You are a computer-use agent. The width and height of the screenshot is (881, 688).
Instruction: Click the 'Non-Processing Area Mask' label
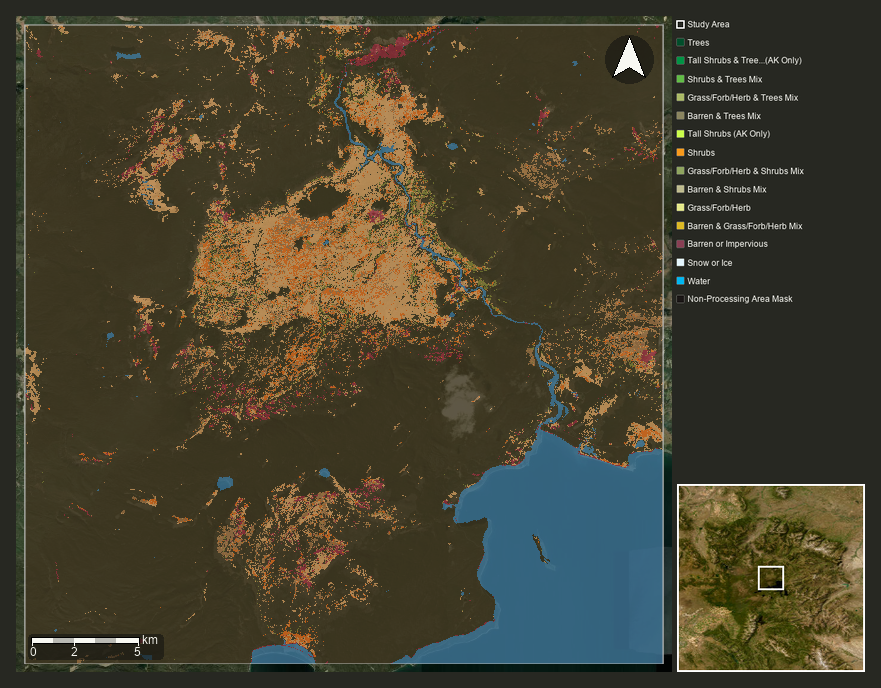[739, 299]
